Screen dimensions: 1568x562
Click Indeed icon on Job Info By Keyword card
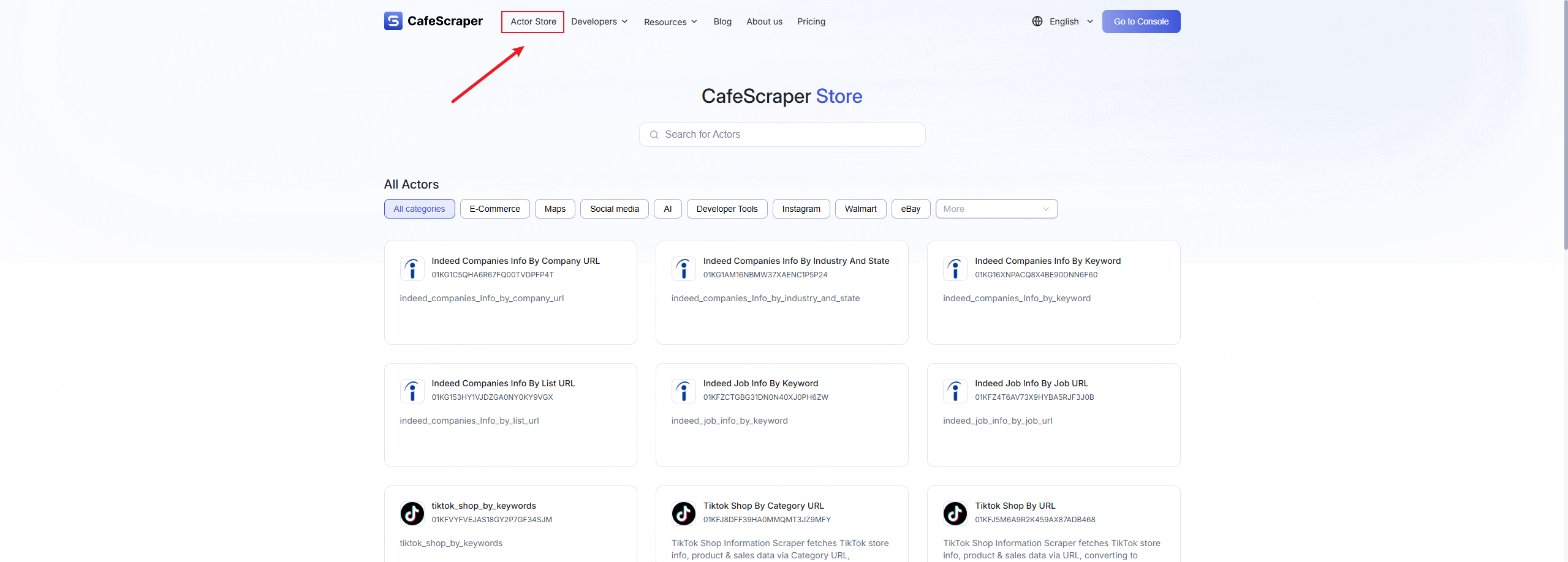(x=684, y=391)
